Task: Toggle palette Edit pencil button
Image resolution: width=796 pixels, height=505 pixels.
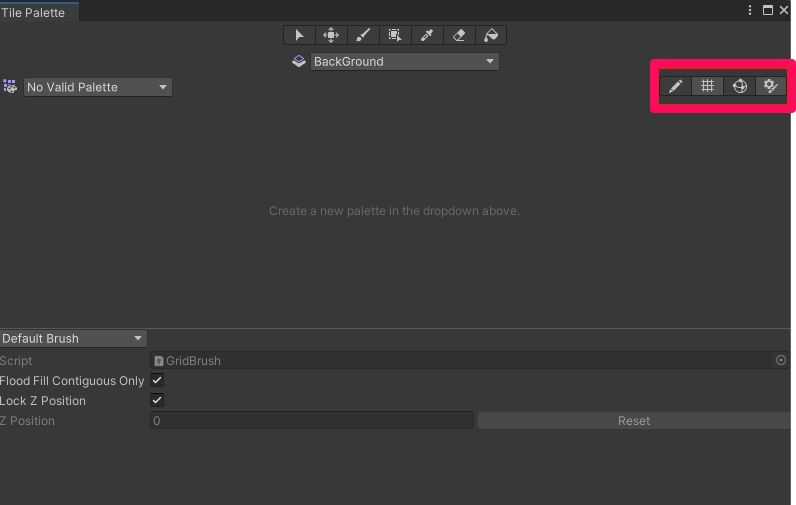Action: tap(675, 86)
